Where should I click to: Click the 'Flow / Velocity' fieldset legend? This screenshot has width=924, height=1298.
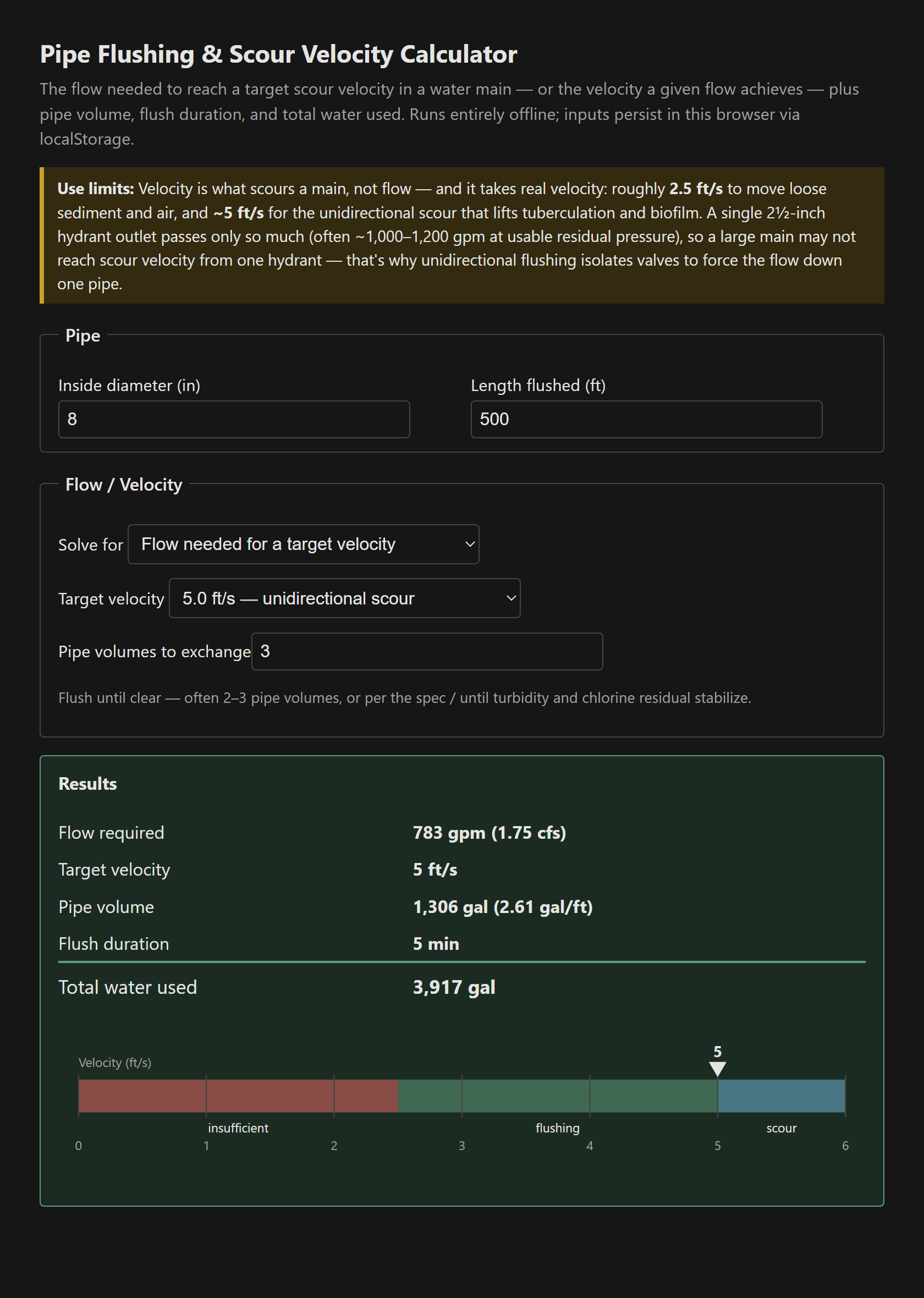click(x=123, y=485)
